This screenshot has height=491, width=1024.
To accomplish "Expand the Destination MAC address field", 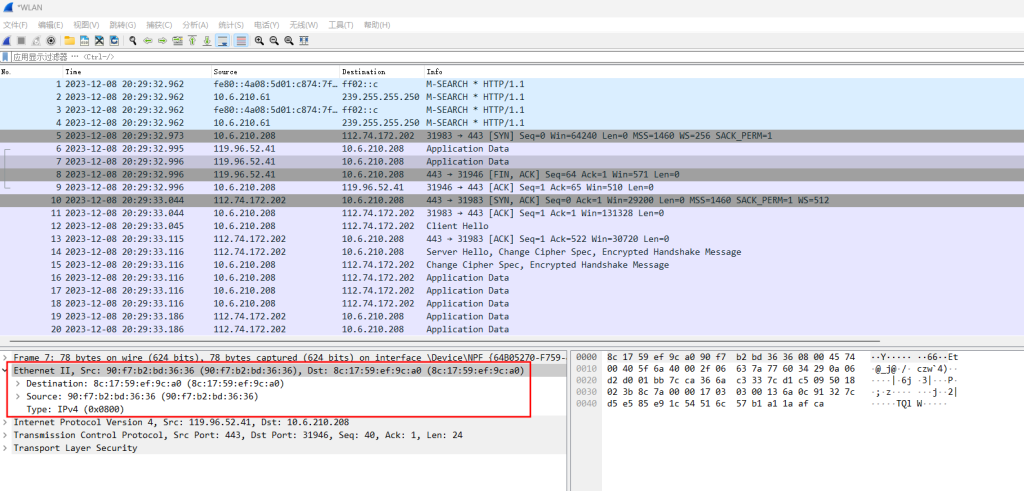I will click(18, 383).
